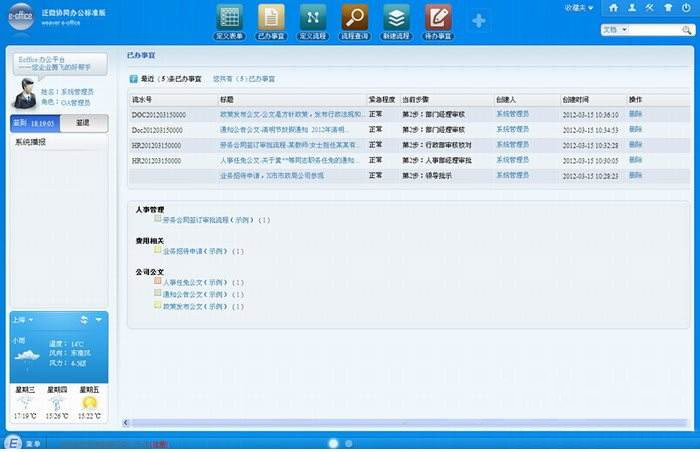Click the icon beside 通知公告公文 in 公司公文
This screenshot has width=700, height=452.
click(158, 293)
